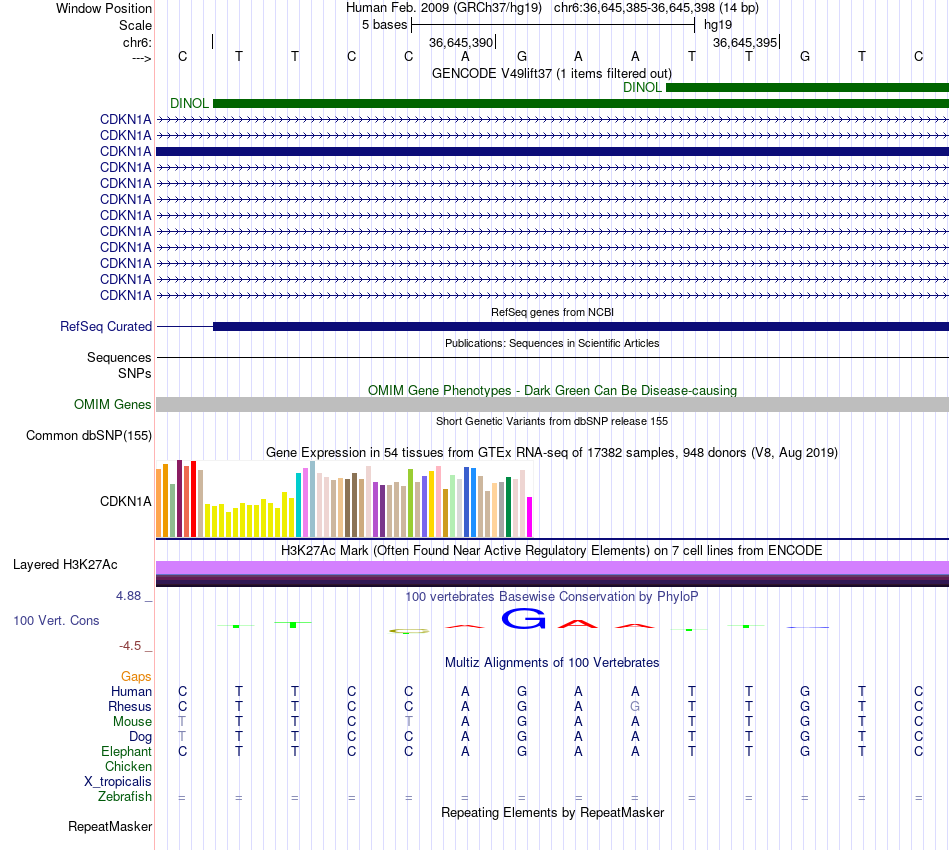Click the RefSeq Curated thick blue exon bar

pos(580,327)
